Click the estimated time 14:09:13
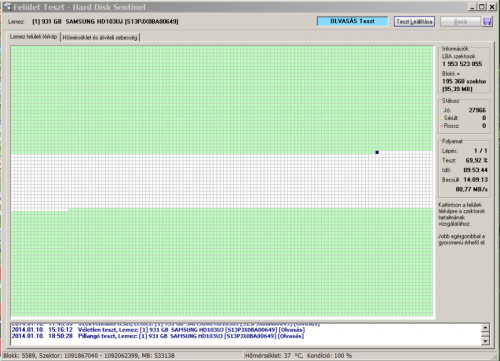The height and width of the screenshot is (361, 500). point(476,180)
